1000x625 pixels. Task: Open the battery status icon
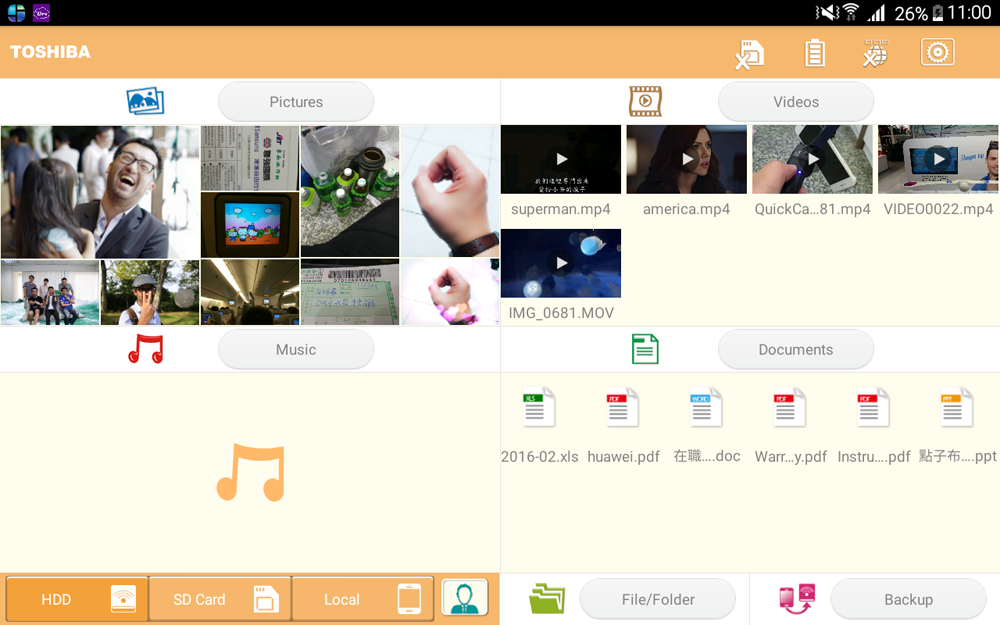coord(814,54)
